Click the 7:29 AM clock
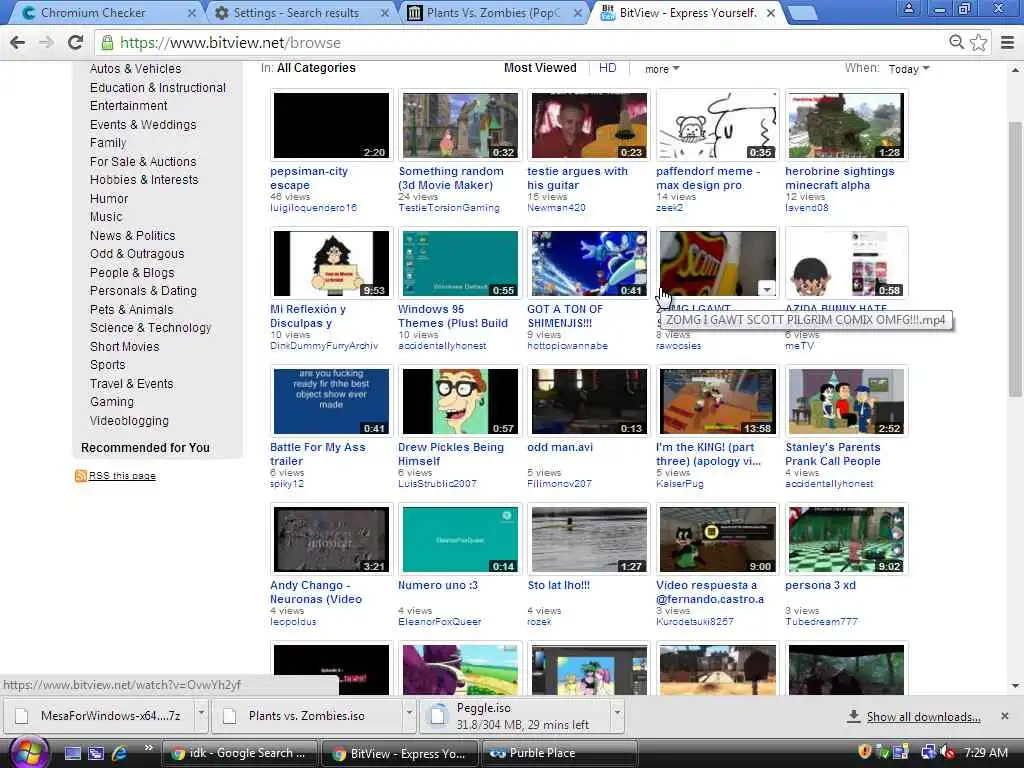This screenshot has width=1024, height=768. click(x=985, y=752)
